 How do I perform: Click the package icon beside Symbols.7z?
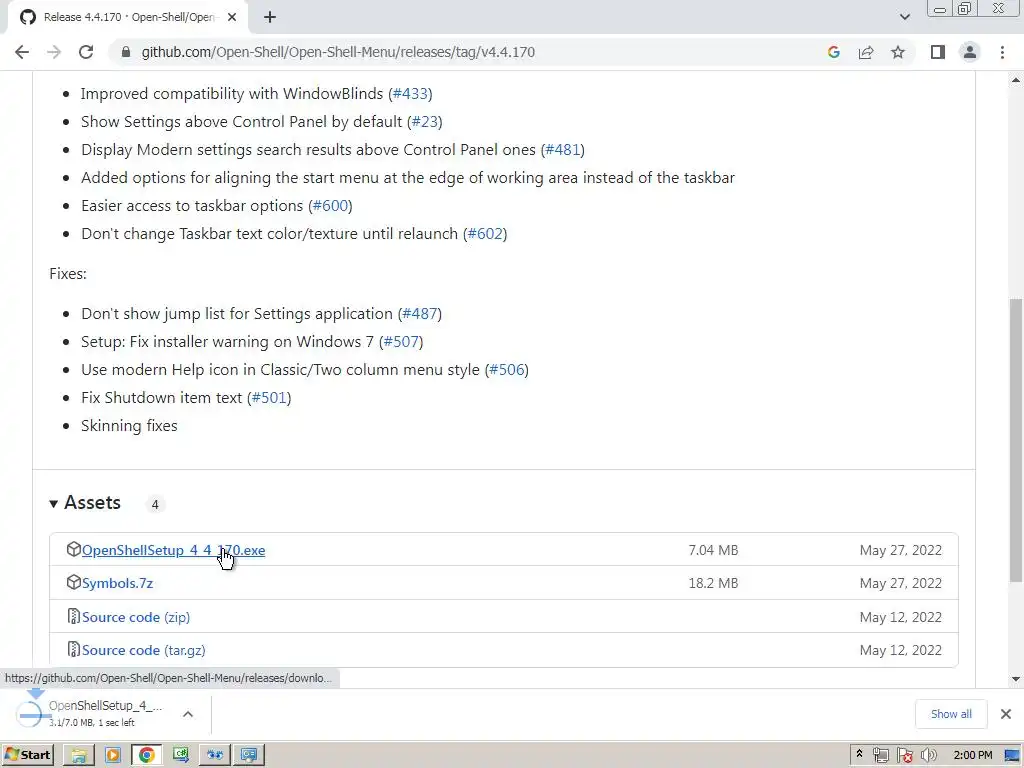[73, 582]
